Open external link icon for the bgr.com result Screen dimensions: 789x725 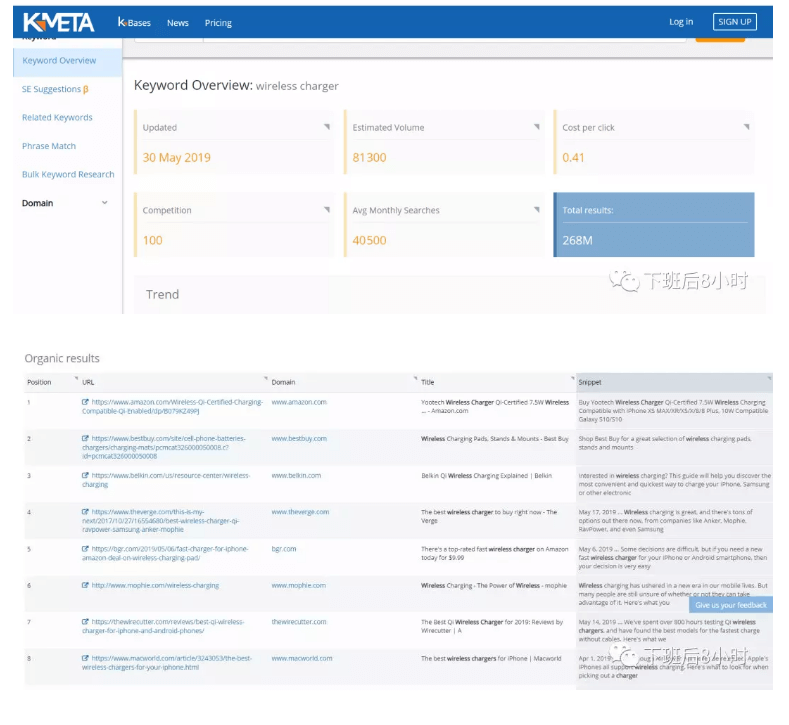[x=85, y=549]
